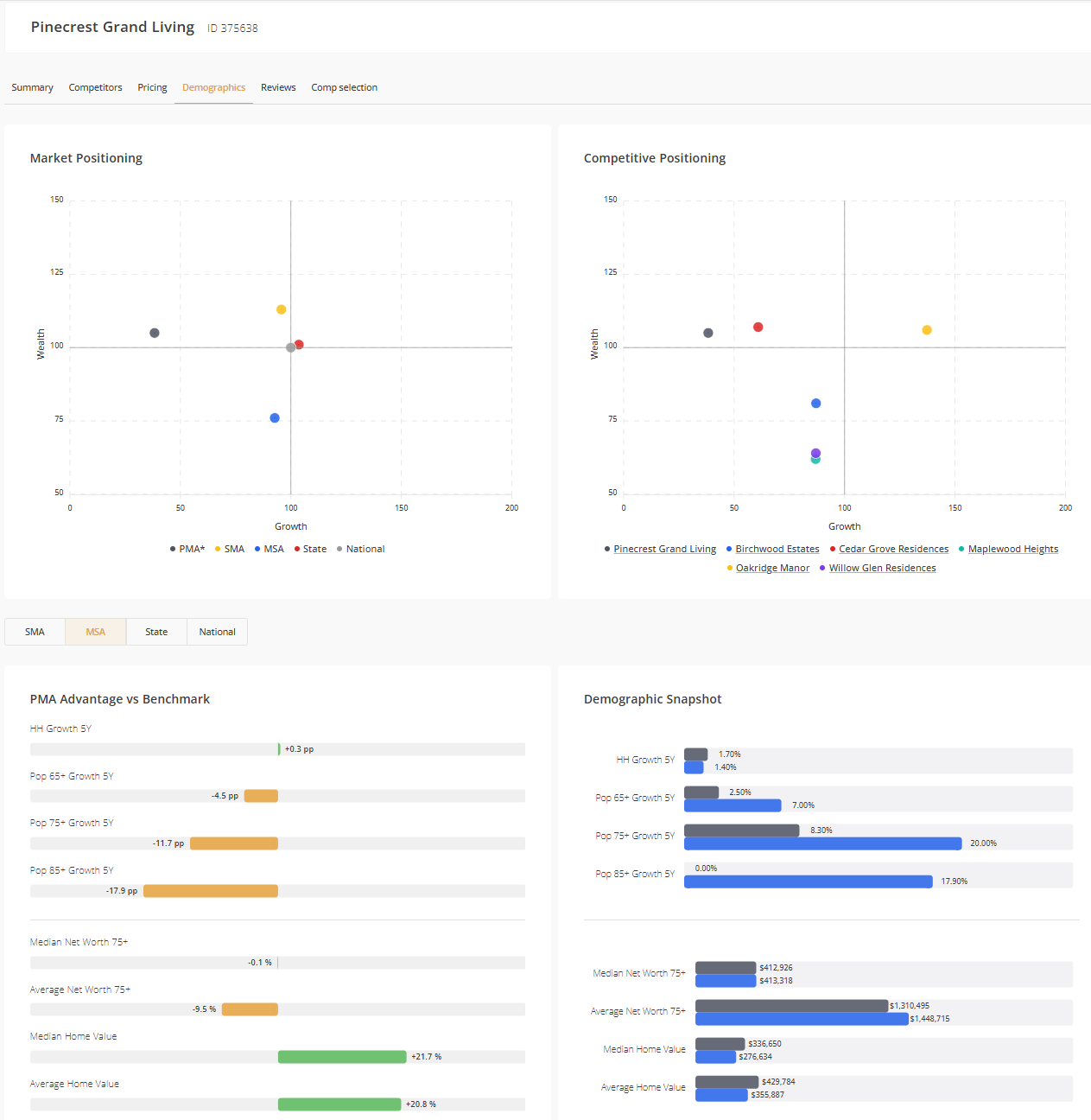The width and height of the screenshot is (1091, 1120).
Task: Click the 1.70% HH Growth 5Y value
Action: 729,754
